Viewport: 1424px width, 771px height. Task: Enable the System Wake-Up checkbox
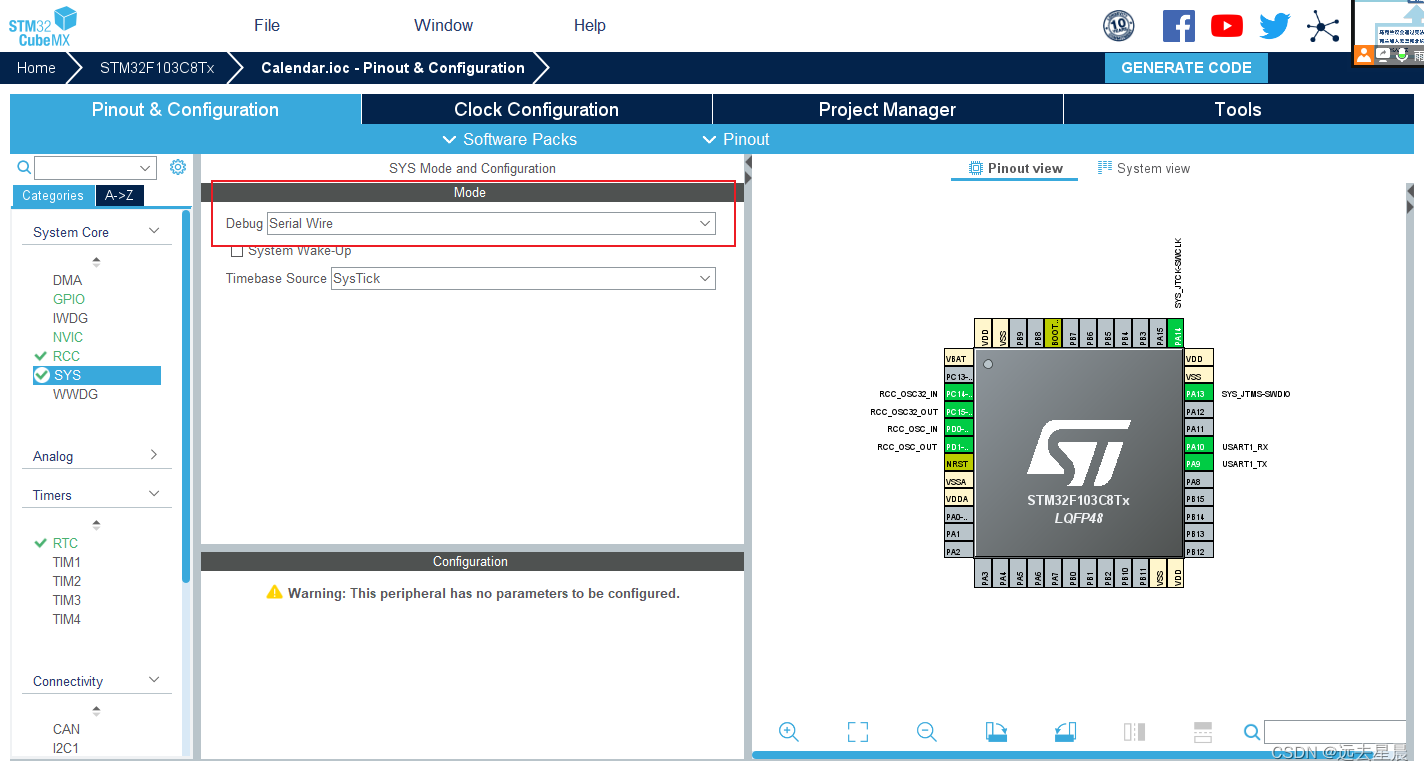[237, 250]
